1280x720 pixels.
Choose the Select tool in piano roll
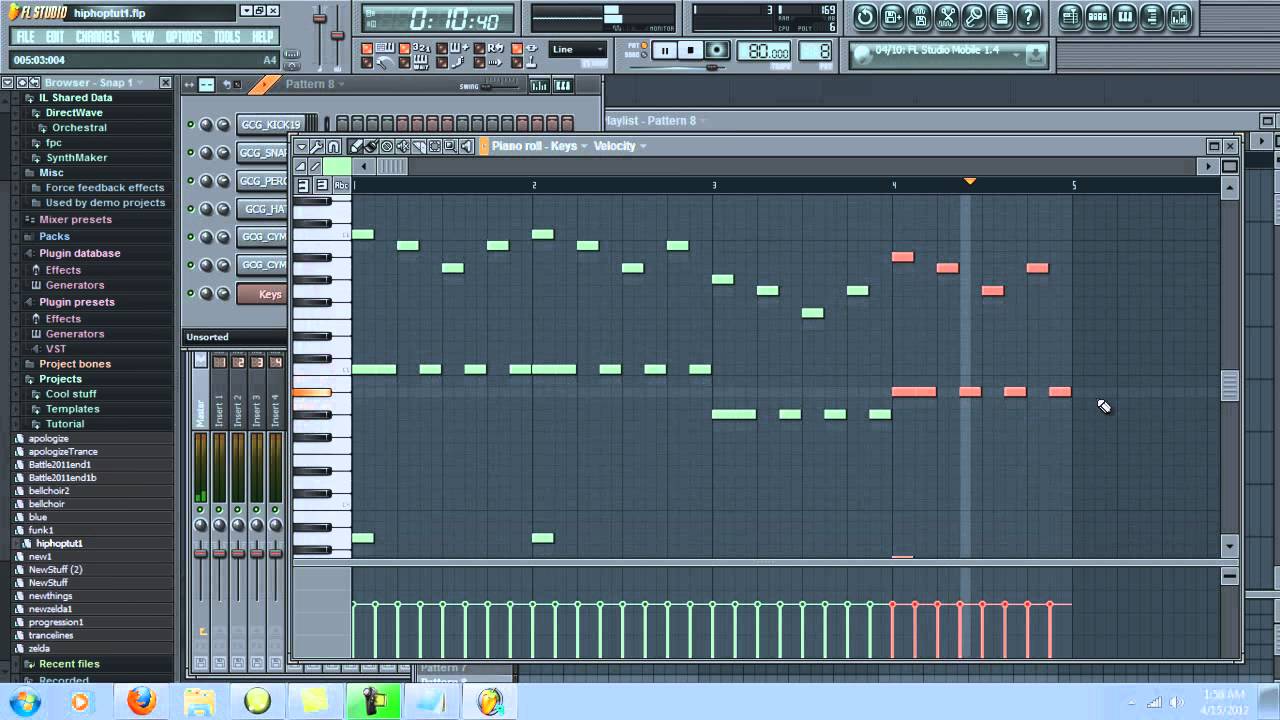pyautogui.click(x=435, y=146)
